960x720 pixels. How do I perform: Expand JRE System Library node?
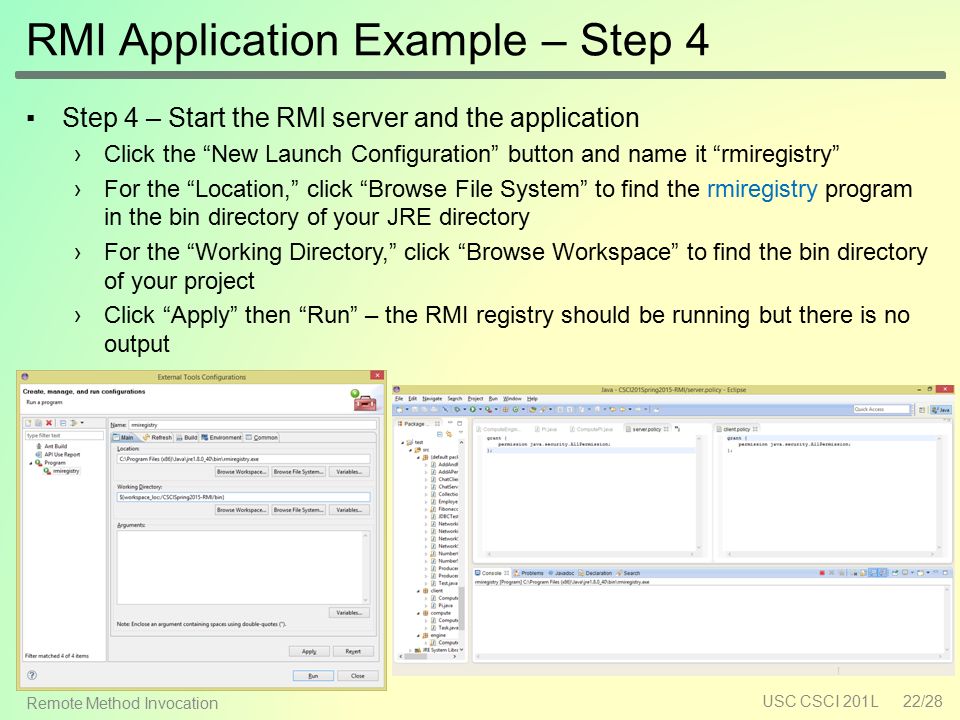(411, 650)
